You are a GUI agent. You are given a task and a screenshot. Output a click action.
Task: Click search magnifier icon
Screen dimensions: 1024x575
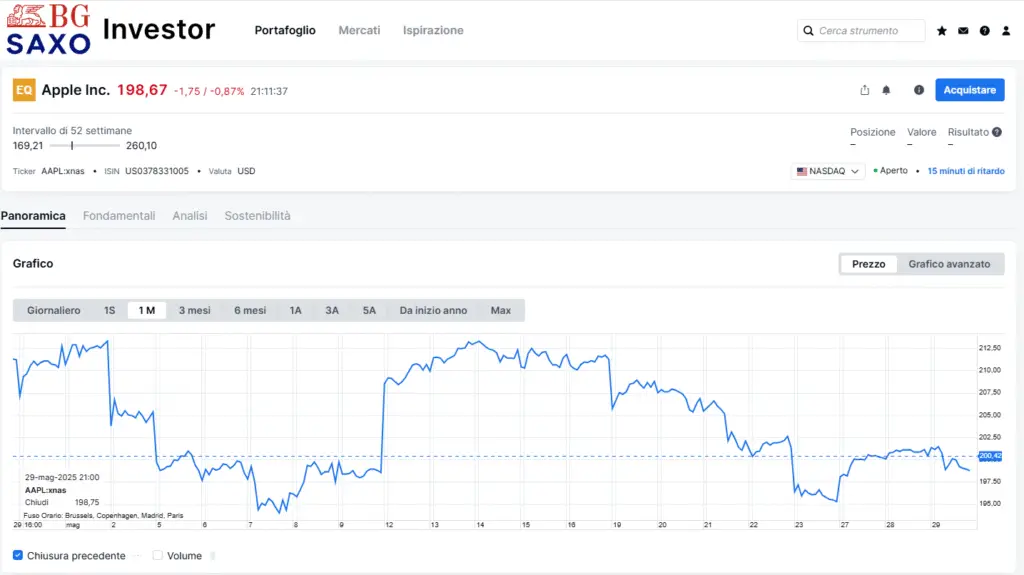click(x=808, y=31)
